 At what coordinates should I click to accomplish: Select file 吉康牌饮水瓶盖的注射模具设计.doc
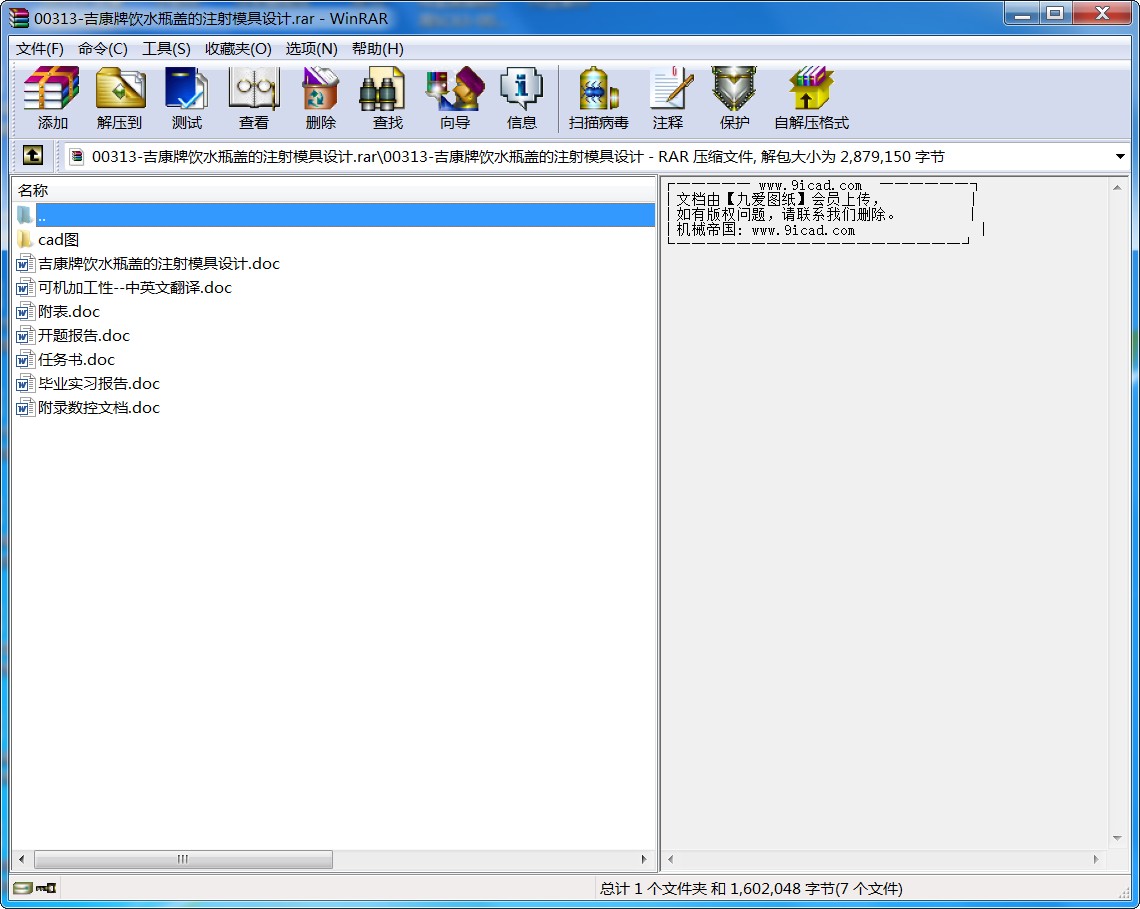158,263
